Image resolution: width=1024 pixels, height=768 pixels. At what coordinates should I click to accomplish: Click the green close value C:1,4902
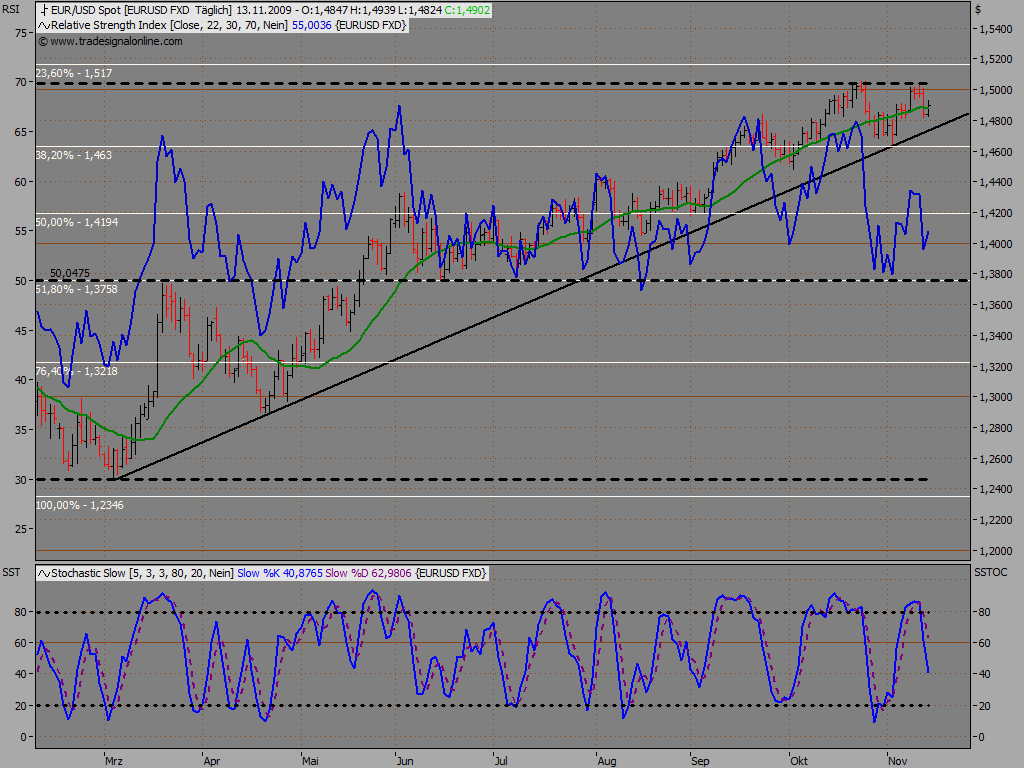(x=467, y=10)
